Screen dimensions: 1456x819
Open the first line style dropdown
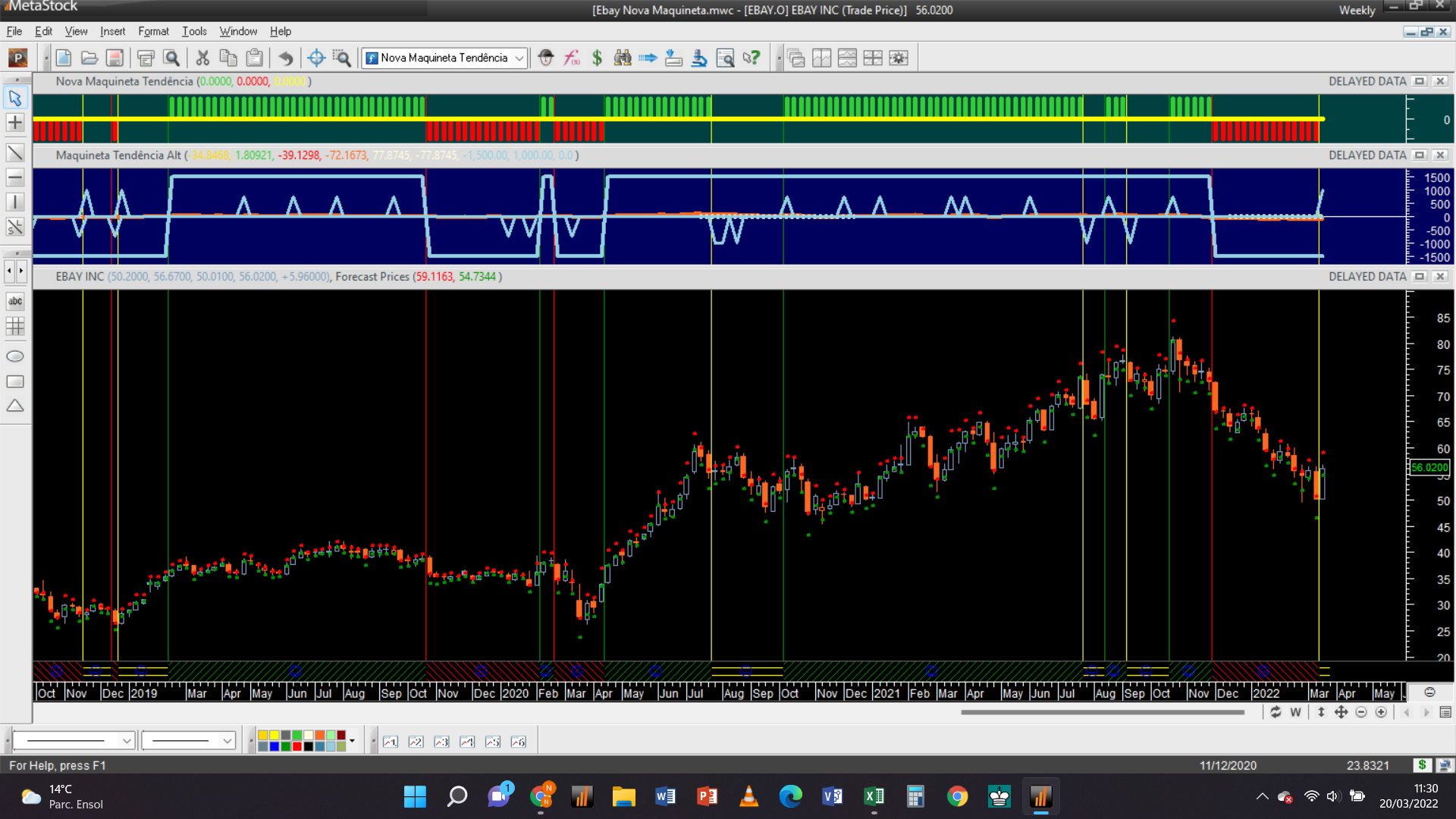tap(127, 740)
